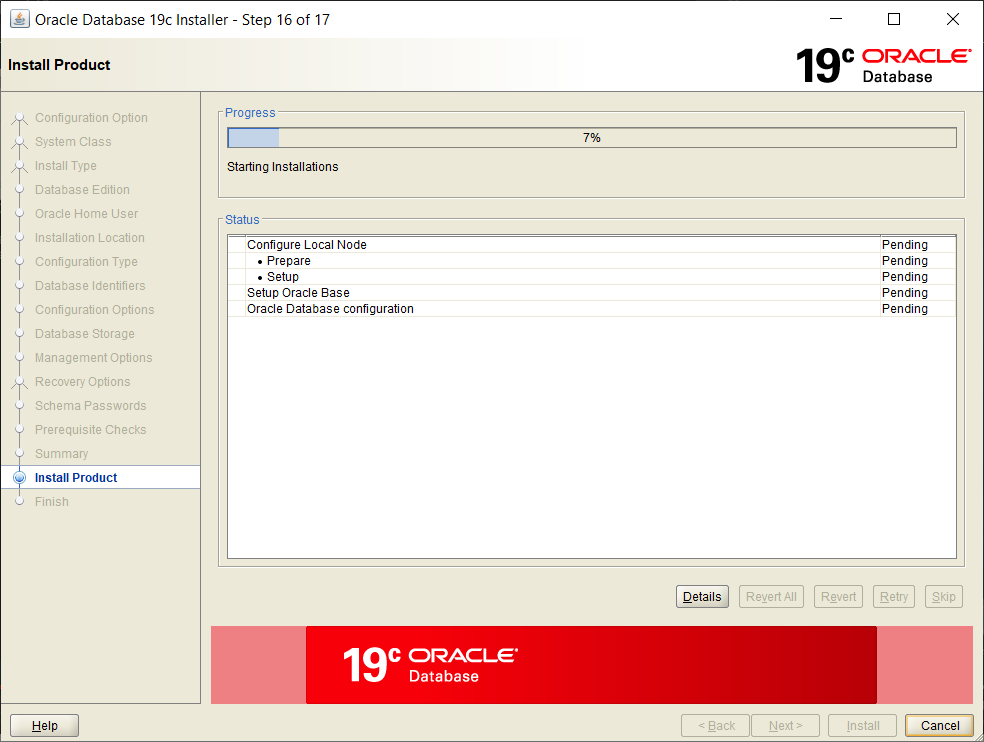984x742 pixels.
Task: Click the Retry button
Action: point(894,596)
